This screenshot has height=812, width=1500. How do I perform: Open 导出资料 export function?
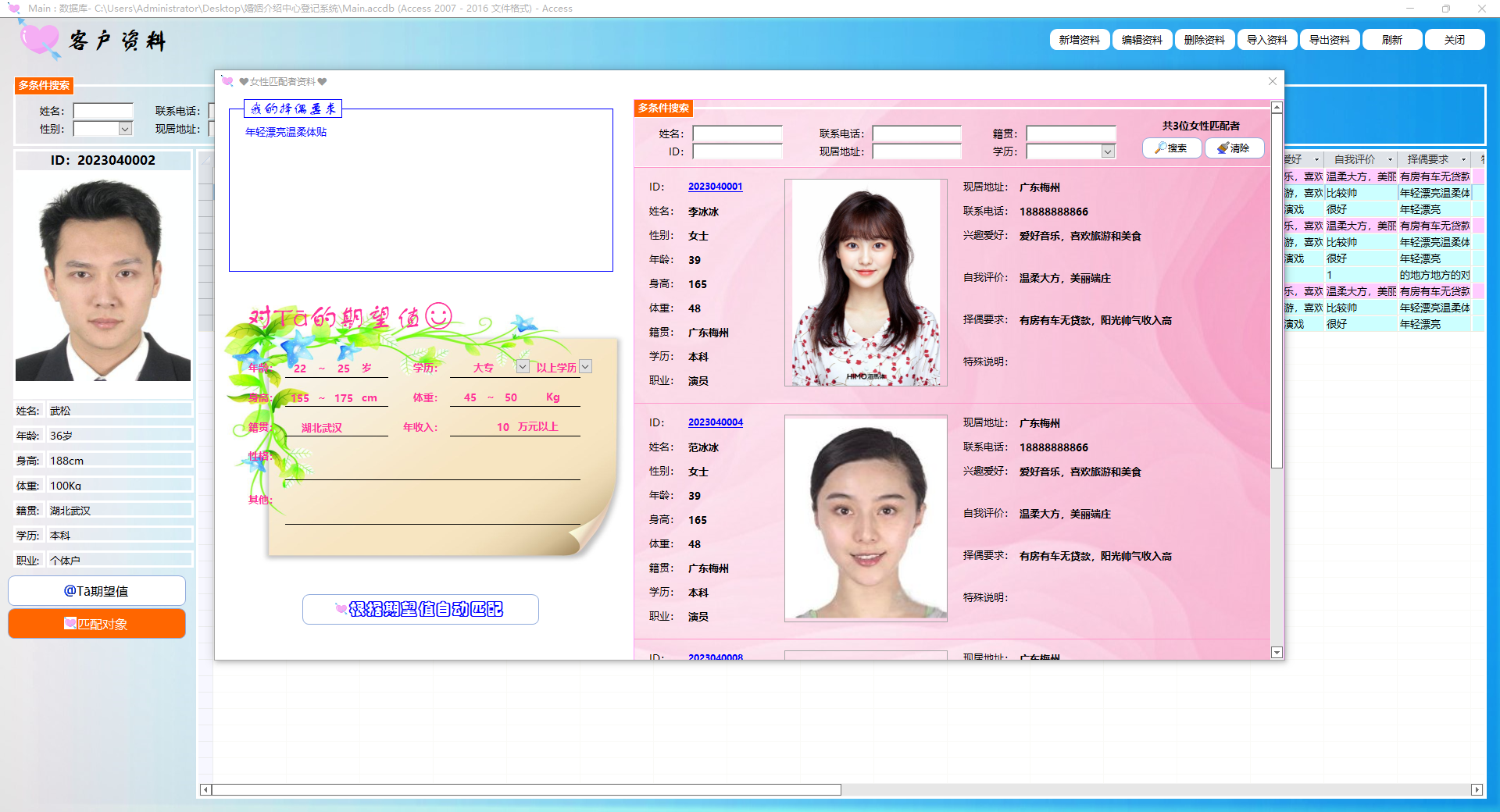coord(1329,40)
